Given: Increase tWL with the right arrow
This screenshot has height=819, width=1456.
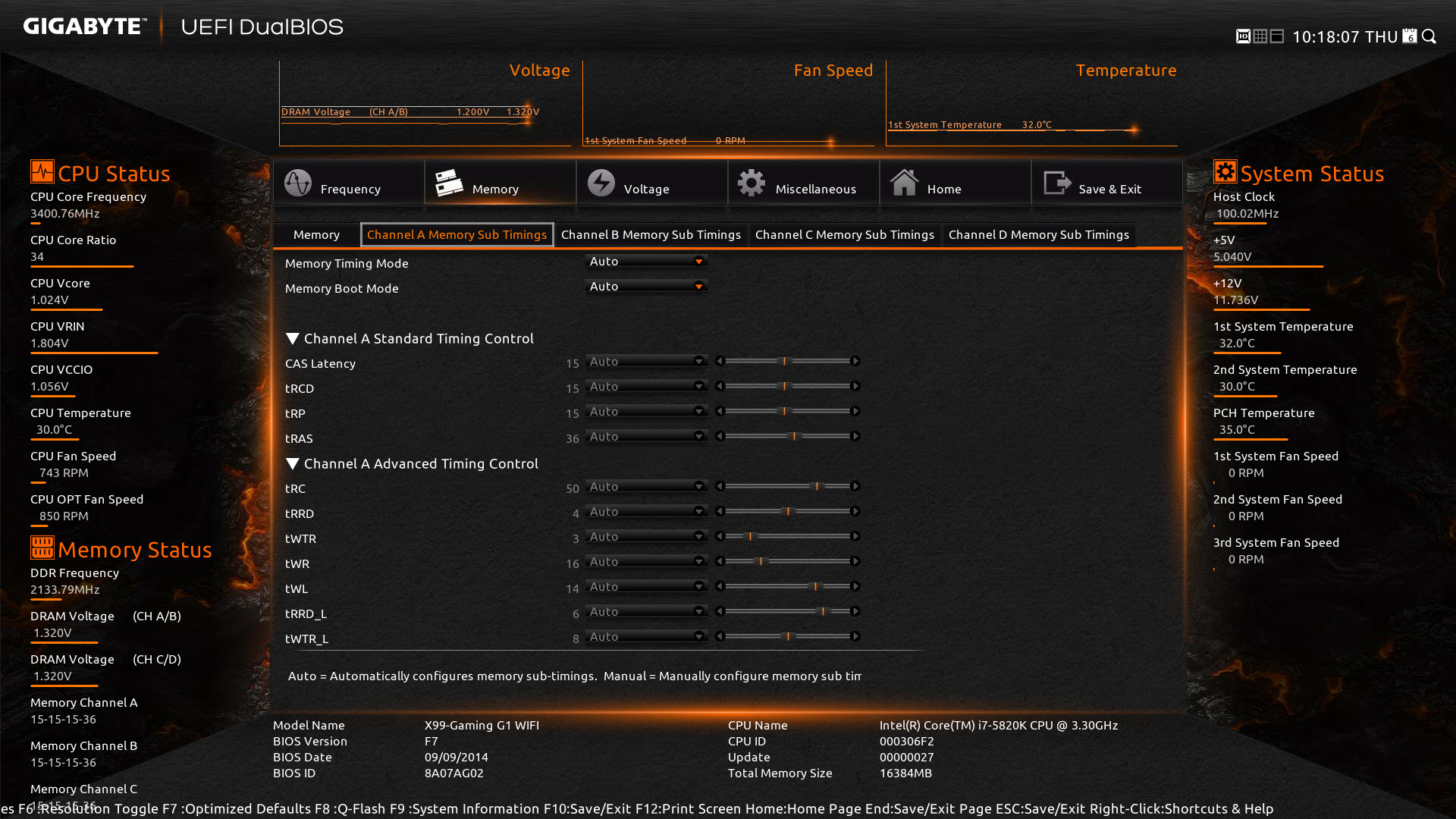Looking at the screenshot, I should pyautogui.click(x=855, y=587).
